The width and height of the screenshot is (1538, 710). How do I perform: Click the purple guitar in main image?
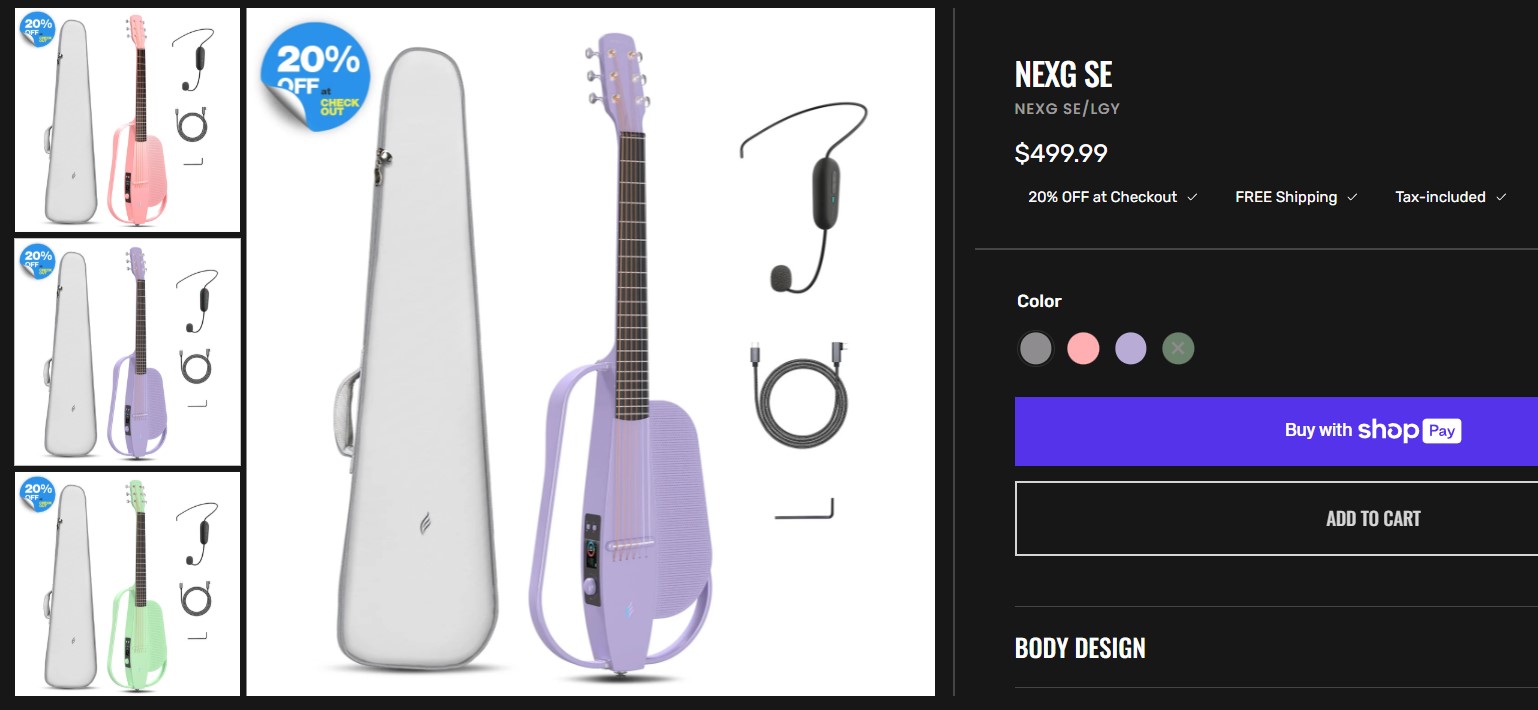620,400
